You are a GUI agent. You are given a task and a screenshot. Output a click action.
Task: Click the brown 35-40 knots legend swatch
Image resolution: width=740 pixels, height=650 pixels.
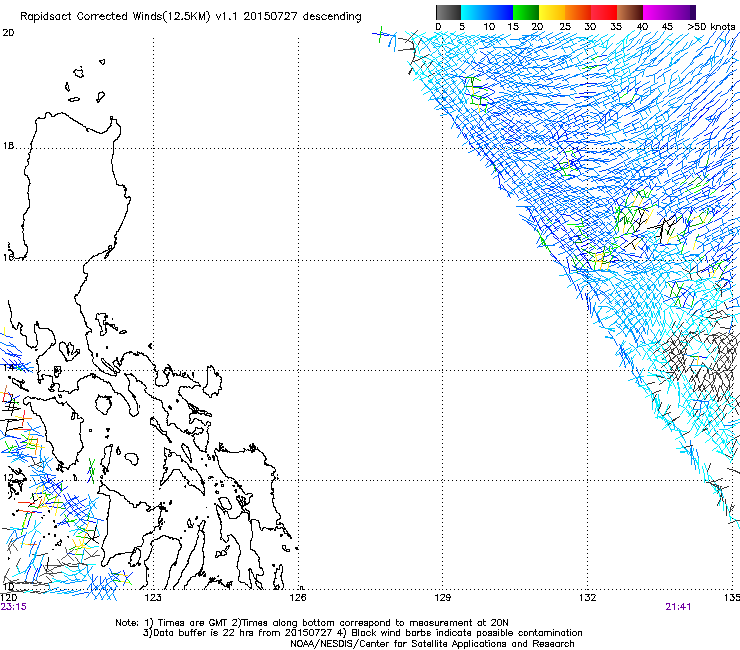(x=630, y=12)
